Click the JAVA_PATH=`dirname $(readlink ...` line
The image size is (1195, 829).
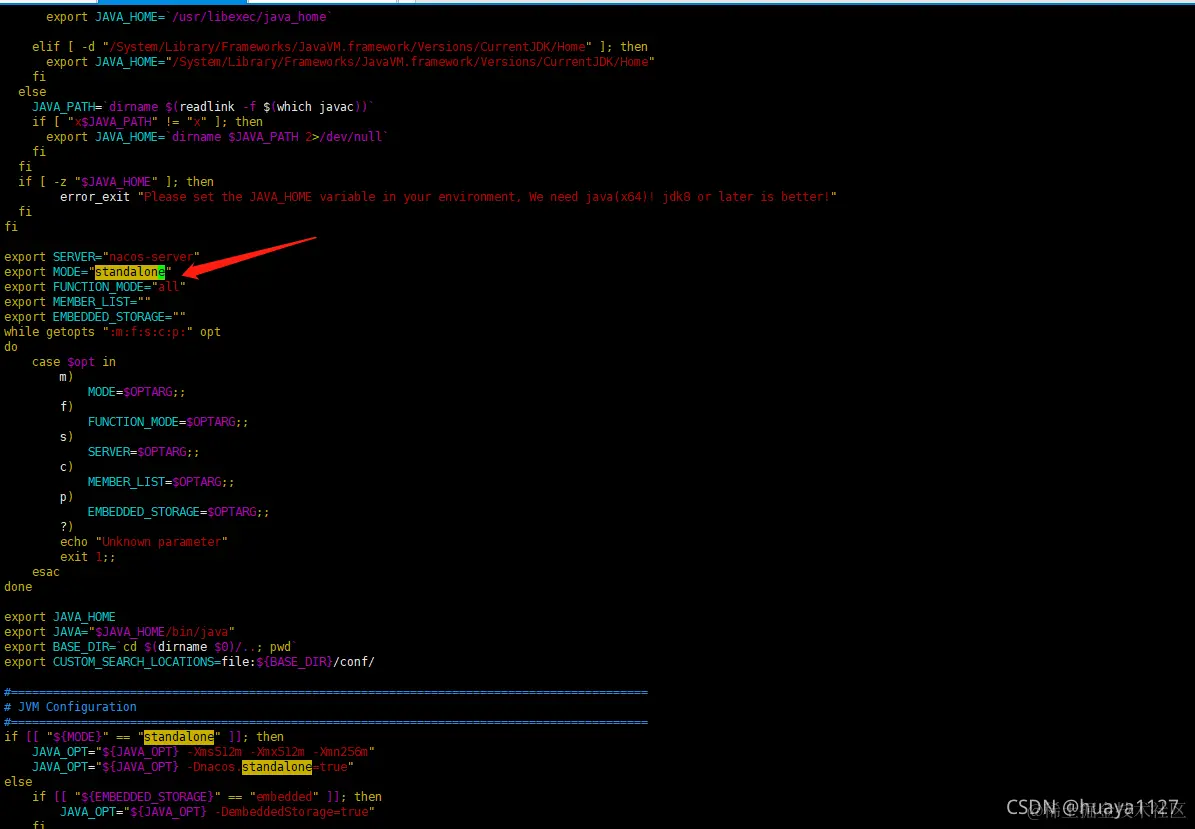pyautogui.click(x=203, y=107)
